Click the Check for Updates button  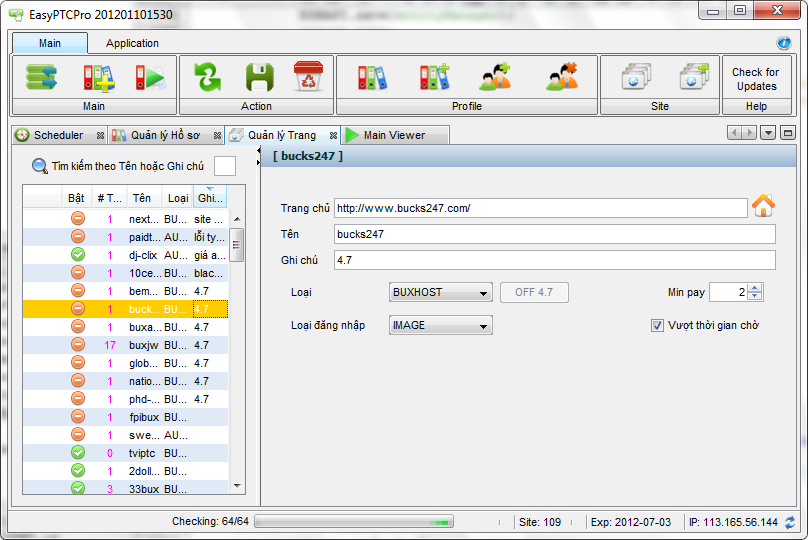(x=756, y=79)
